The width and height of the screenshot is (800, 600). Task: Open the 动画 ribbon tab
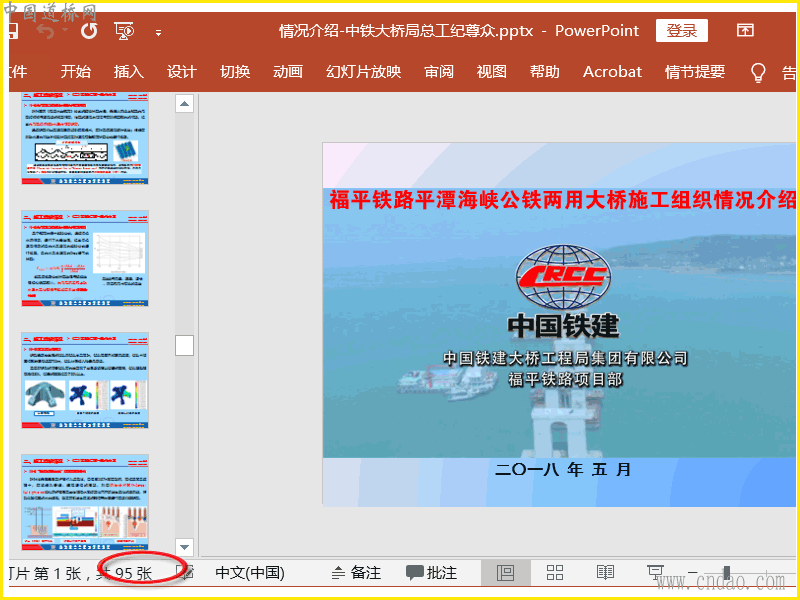point(288,71)
